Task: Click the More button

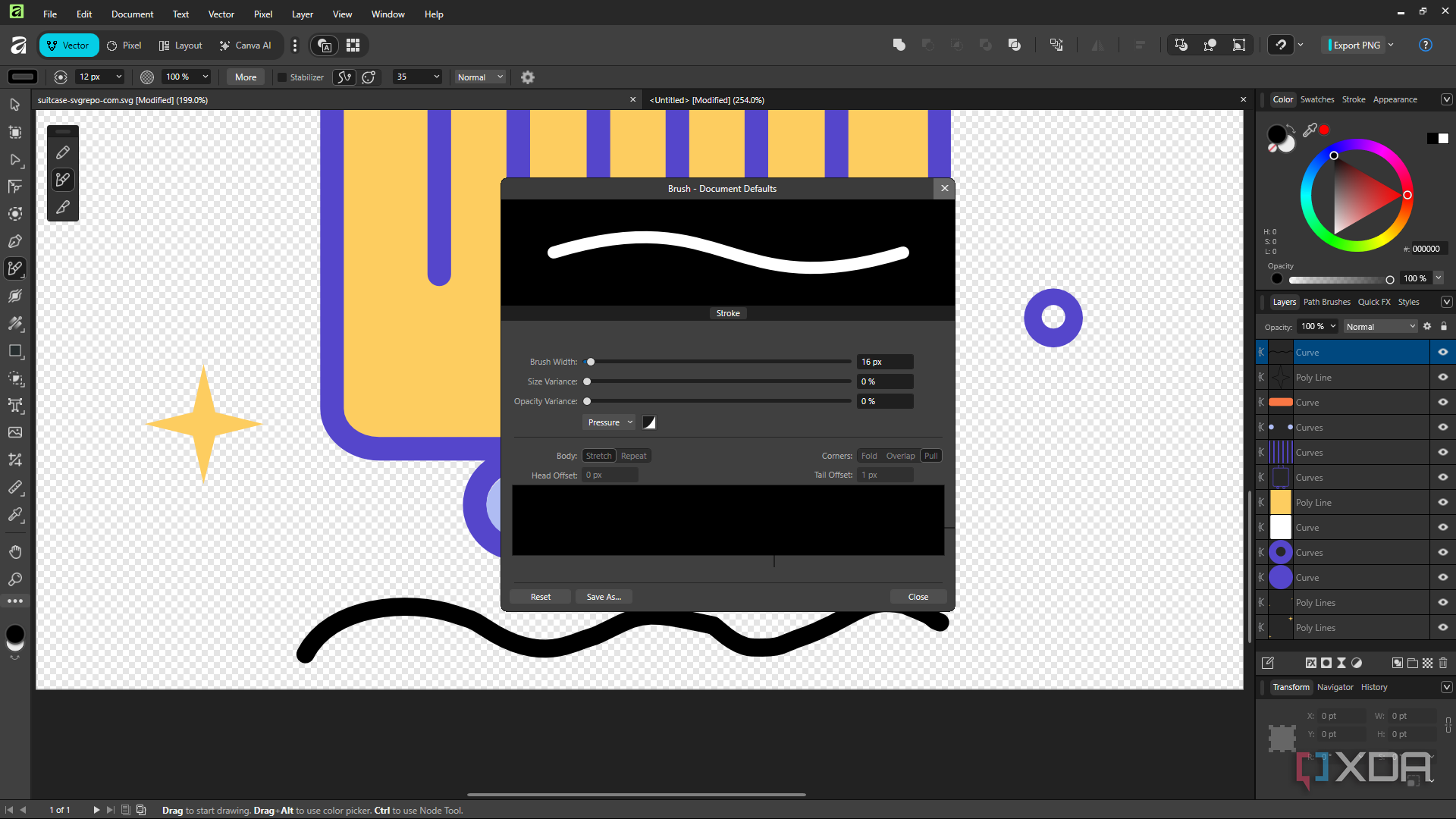Action: [246, 77]
